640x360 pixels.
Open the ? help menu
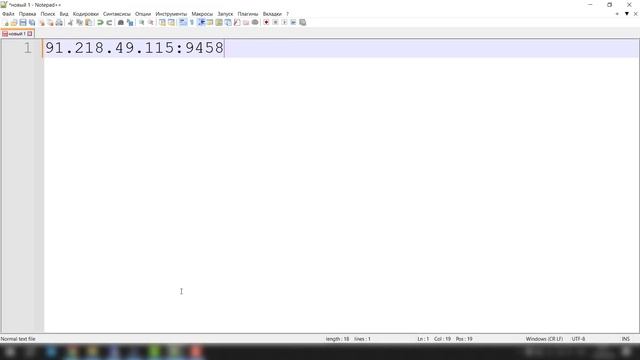[x=287, y=14]
